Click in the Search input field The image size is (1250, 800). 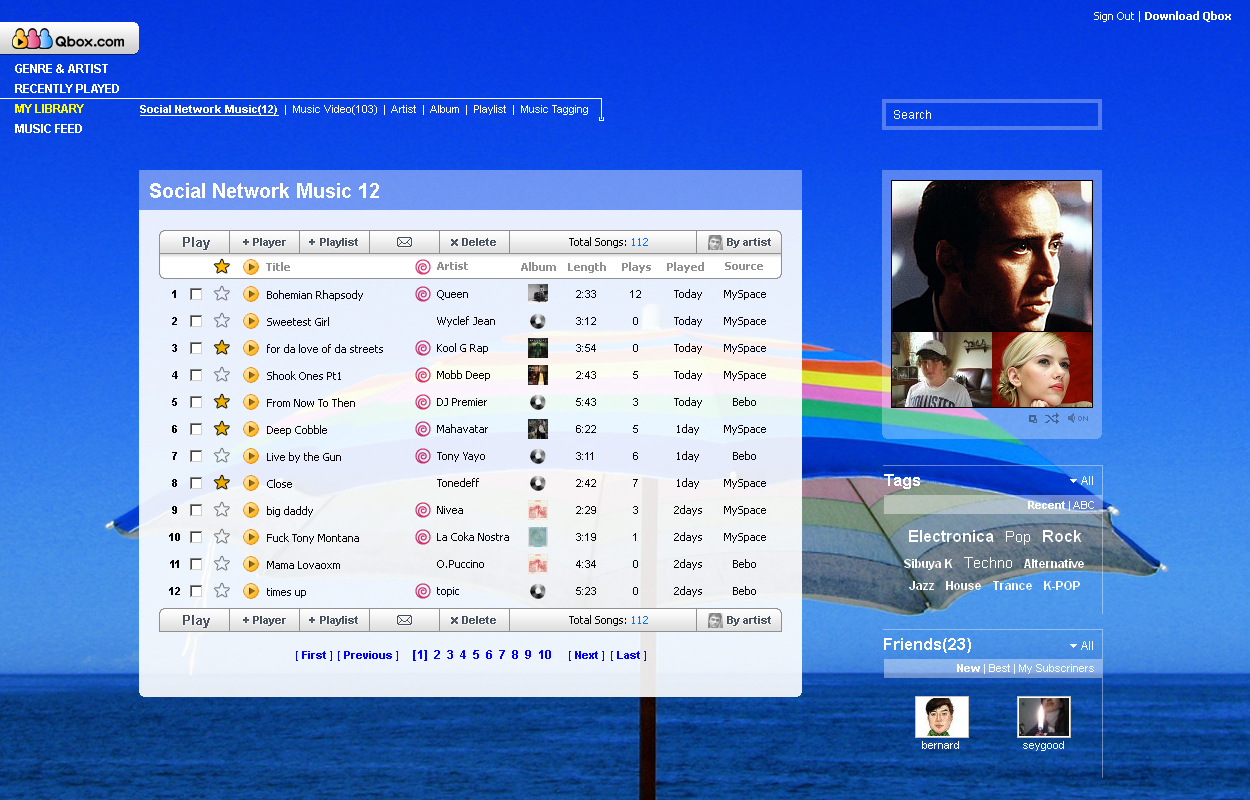pos(992,114)
